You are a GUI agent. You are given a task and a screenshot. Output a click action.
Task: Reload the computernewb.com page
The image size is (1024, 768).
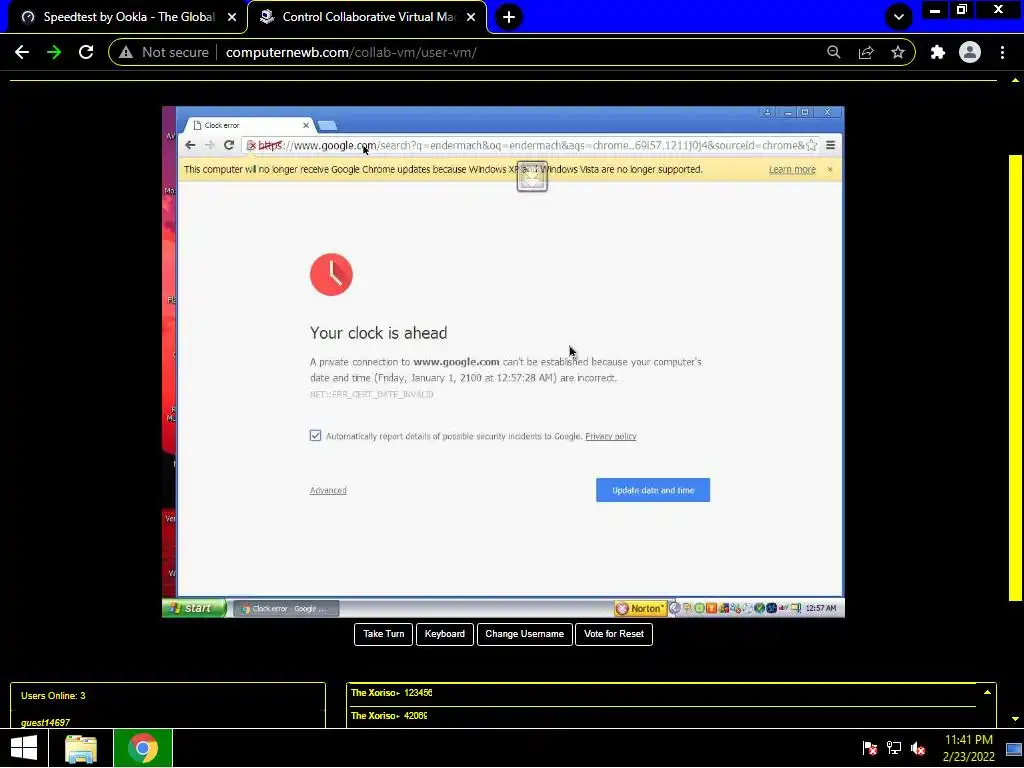point(86,52)
